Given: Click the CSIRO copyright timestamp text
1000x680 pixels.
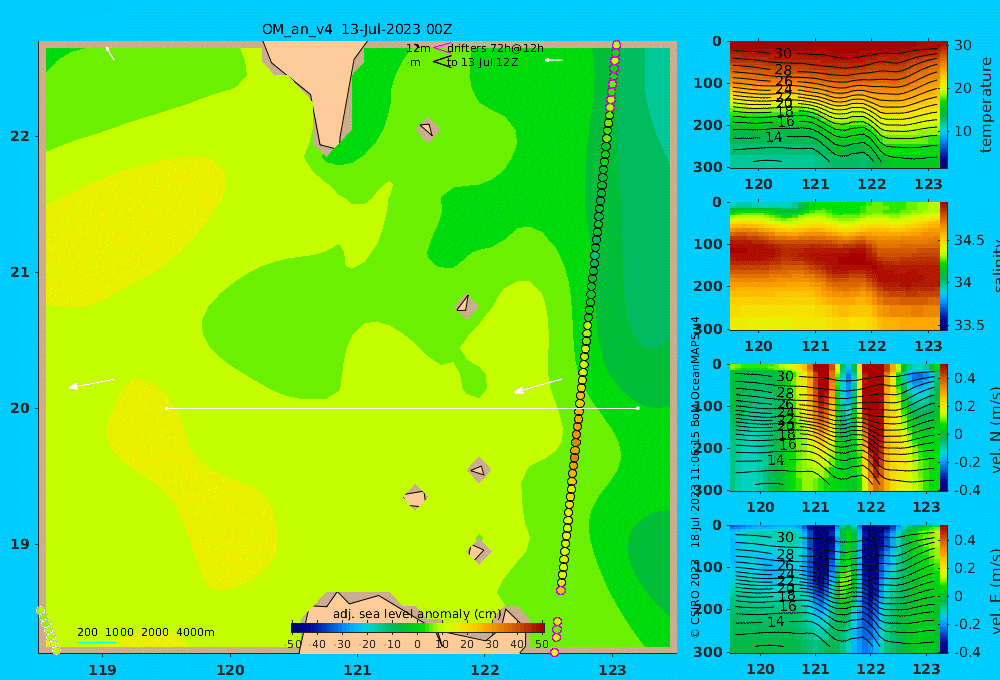Looking at the screenshot, I should tap(695, 477).
